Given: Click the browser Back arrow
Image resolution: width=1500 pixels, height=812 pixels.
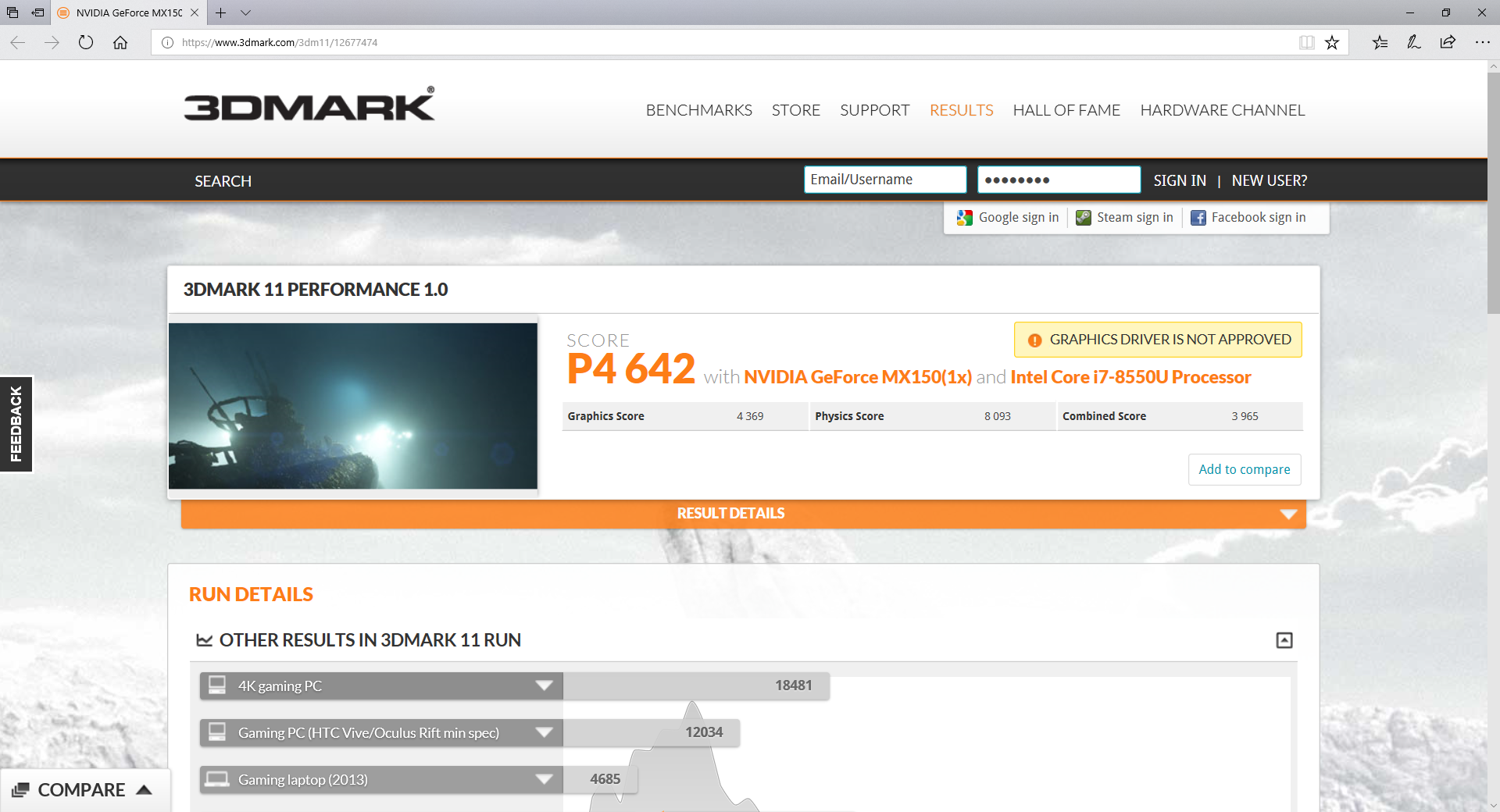Looking at the screenshot, I should (18, 42).
